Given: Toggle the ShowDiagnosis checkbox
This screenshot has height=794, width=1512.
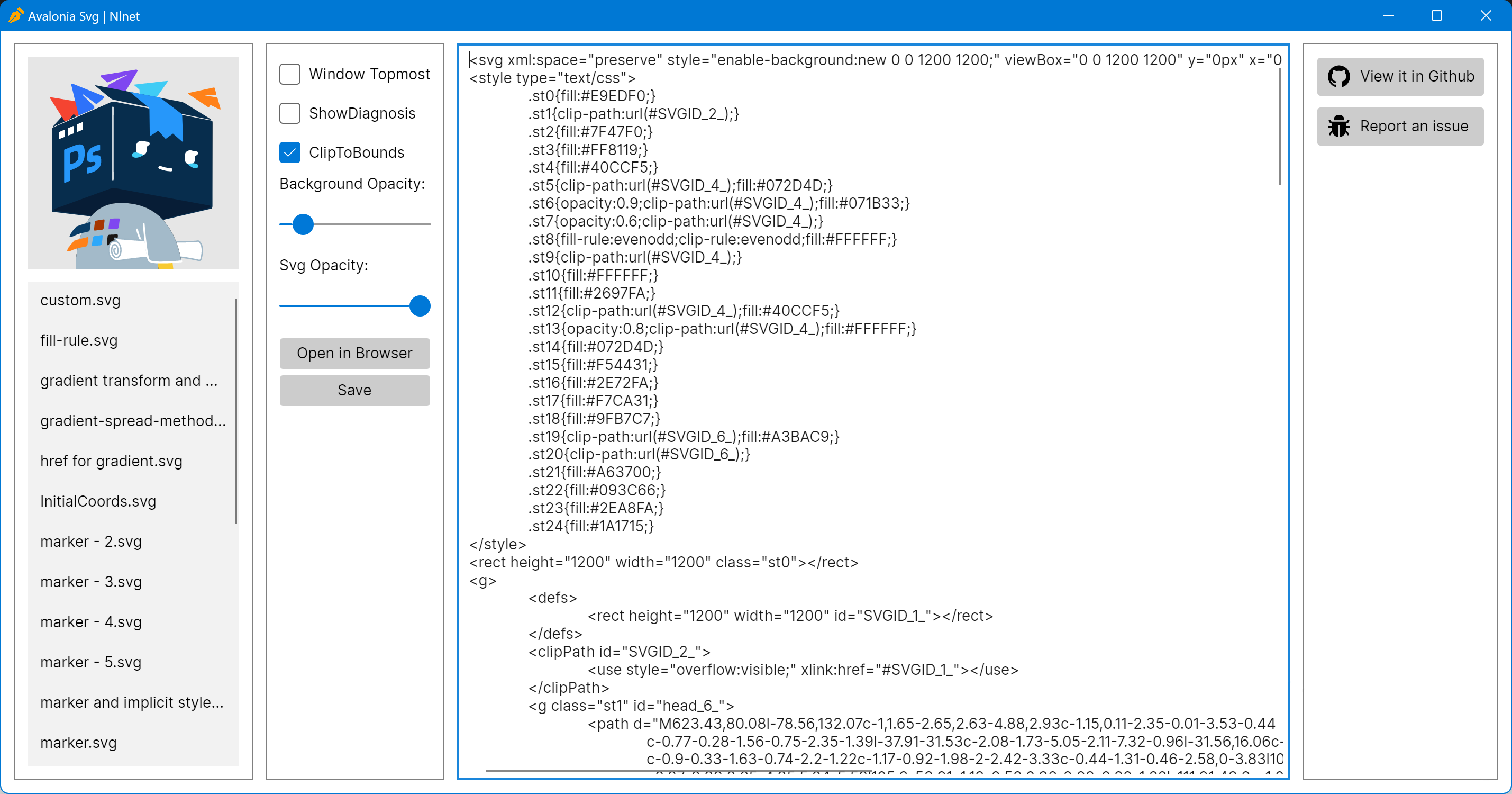Looking at the screenshot, I should pyautogui.click(x=290, y=113).
